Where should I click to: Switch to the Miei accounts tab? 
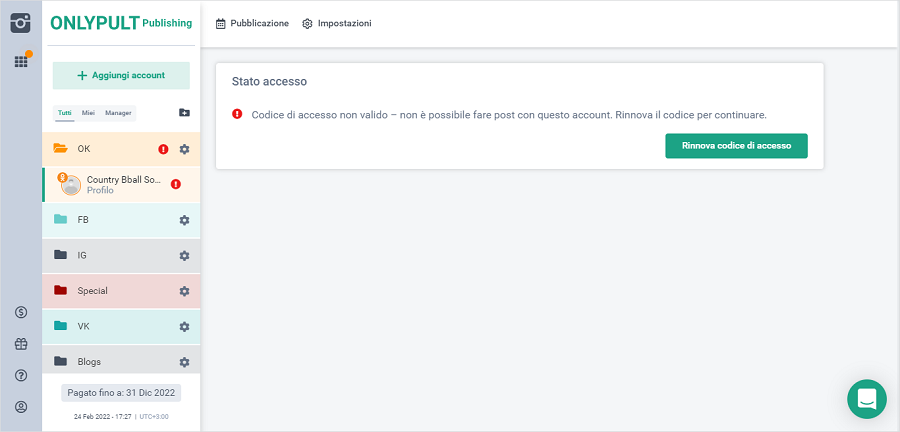(88, 113)
